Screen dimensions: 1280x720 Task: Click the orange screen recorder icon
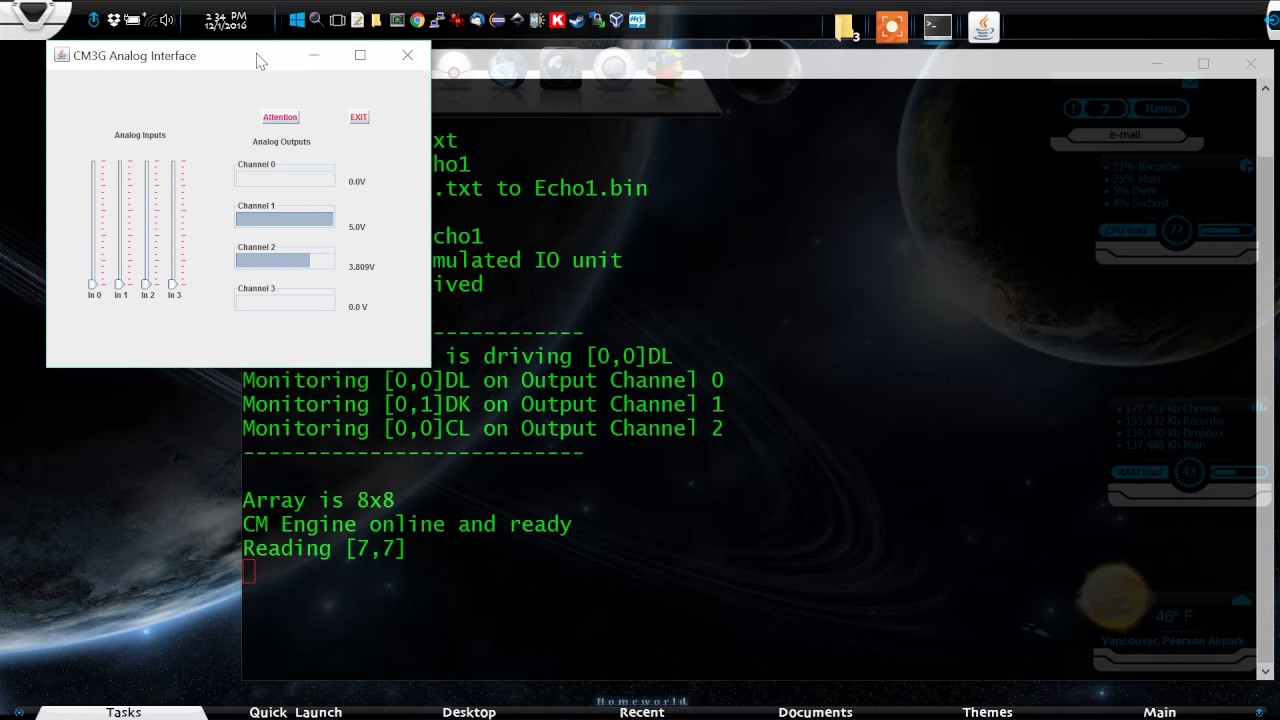(x=891, y=27)
